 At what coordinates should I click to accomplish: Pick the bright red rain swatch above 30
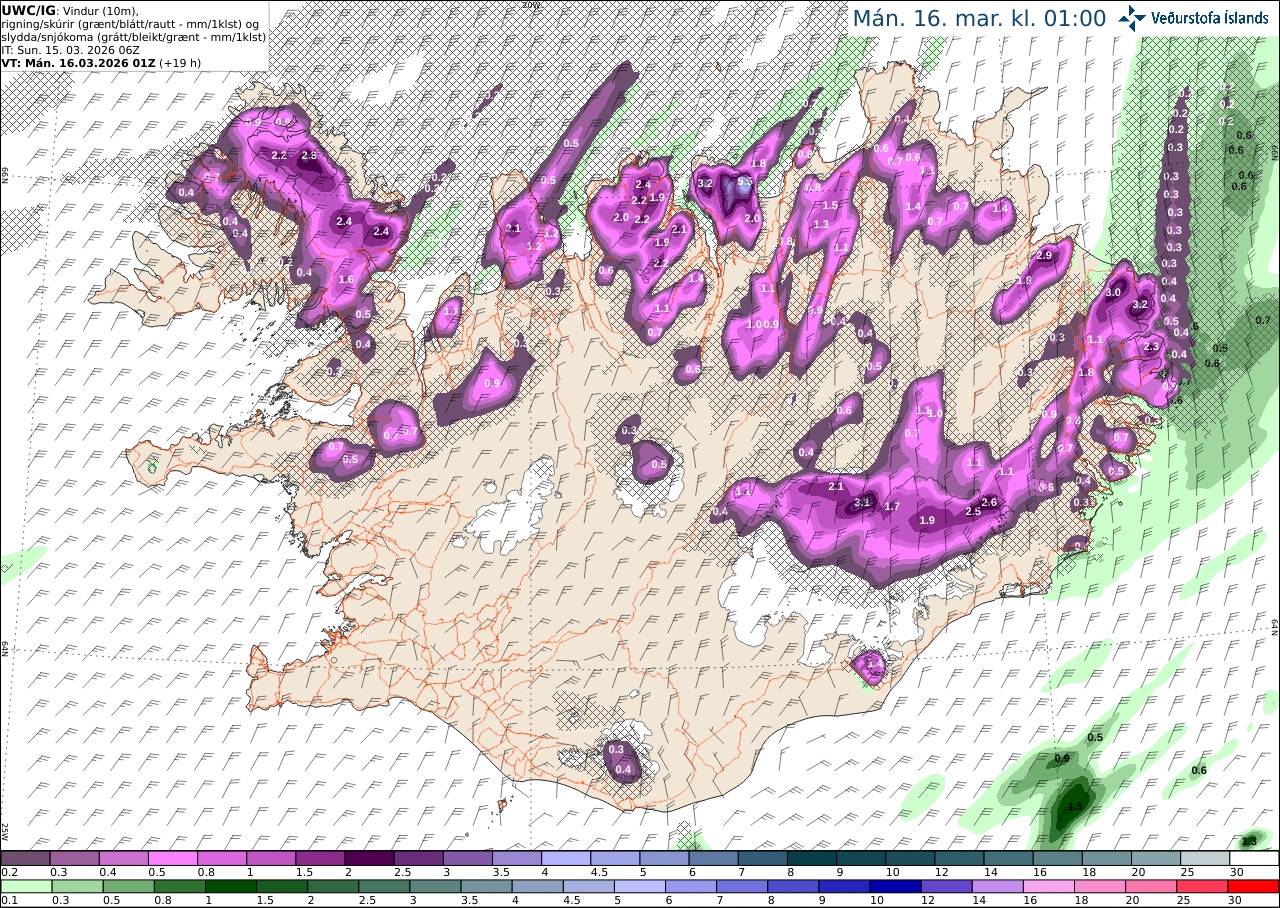point(1254,886)
